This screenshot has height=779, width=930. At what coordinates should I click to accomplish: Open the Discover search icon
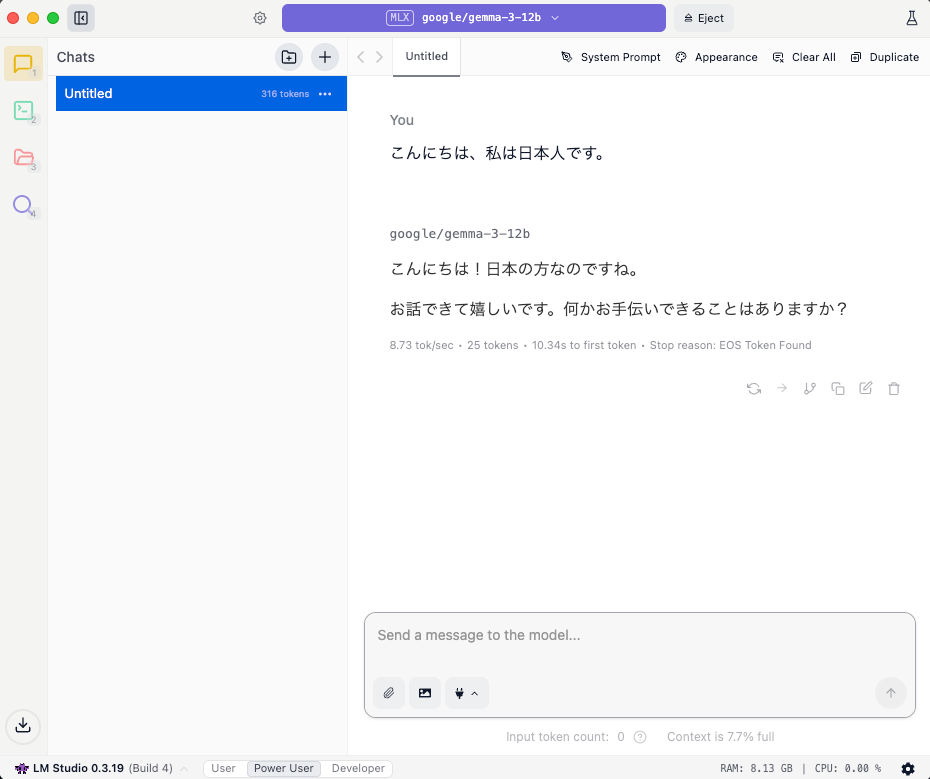(x=23, y=205)
